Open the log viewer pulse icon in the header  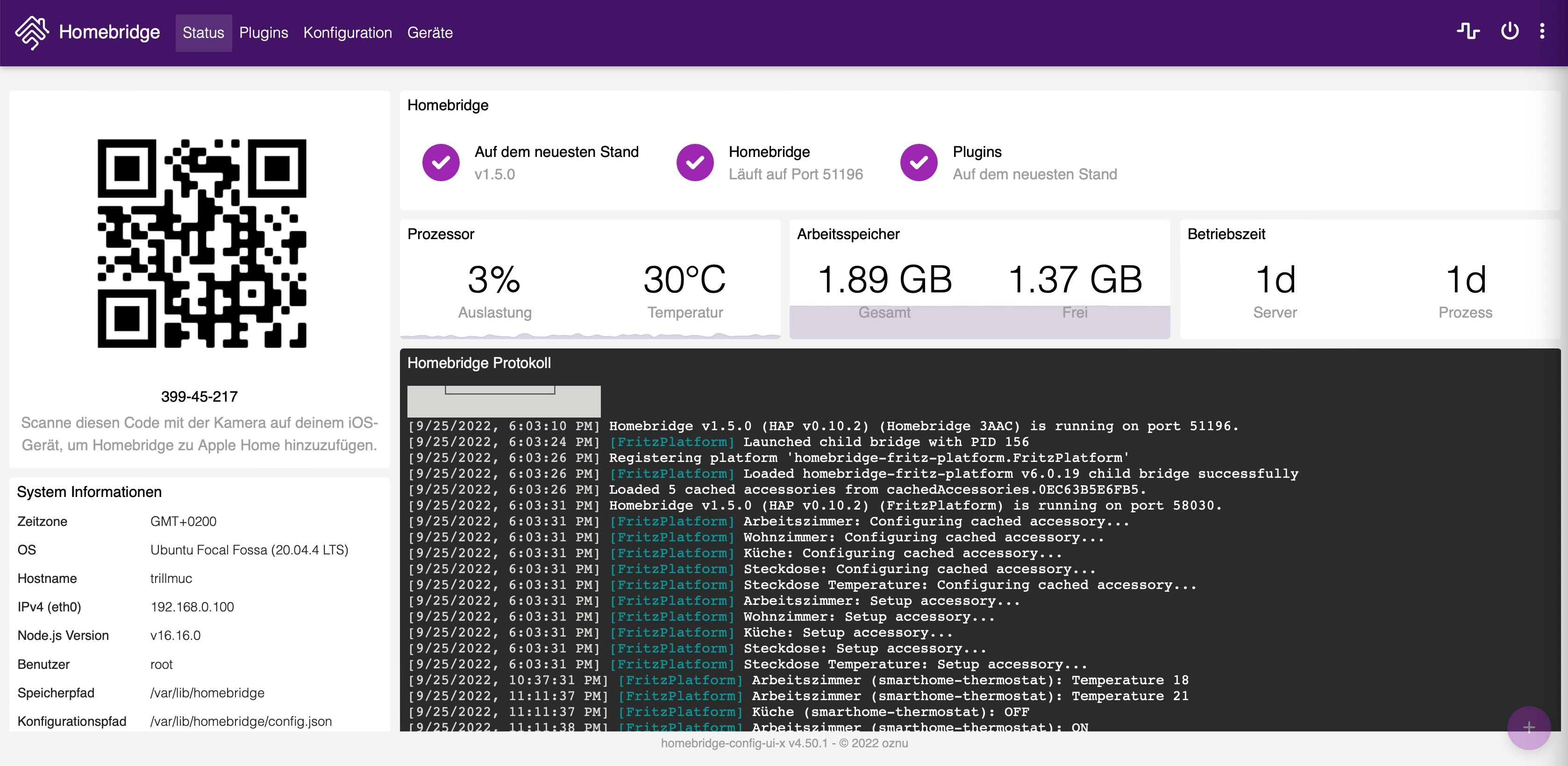pyautogui.click(x=1468, y=31)
